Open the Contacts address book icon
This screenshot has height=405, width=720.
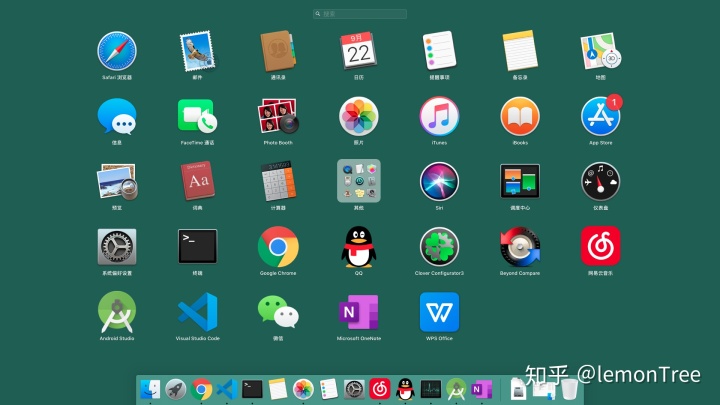click(x=278, y=51)
